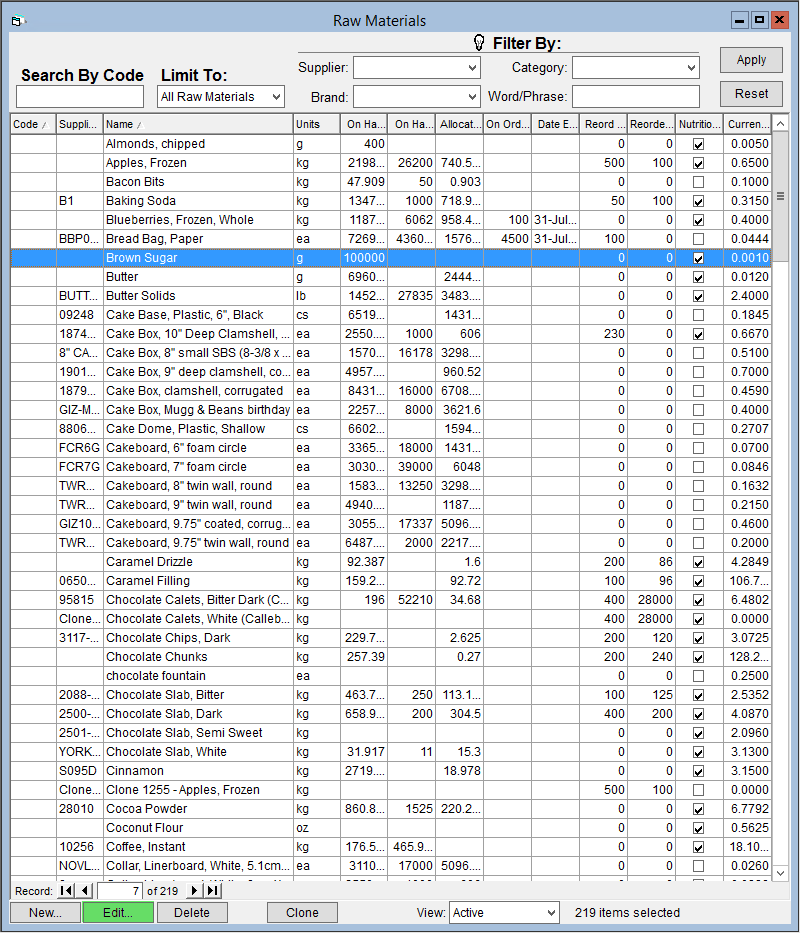Click the Delete button
Image resolution: width=801 pixels, height=934 pixels.
click(192, 913)
